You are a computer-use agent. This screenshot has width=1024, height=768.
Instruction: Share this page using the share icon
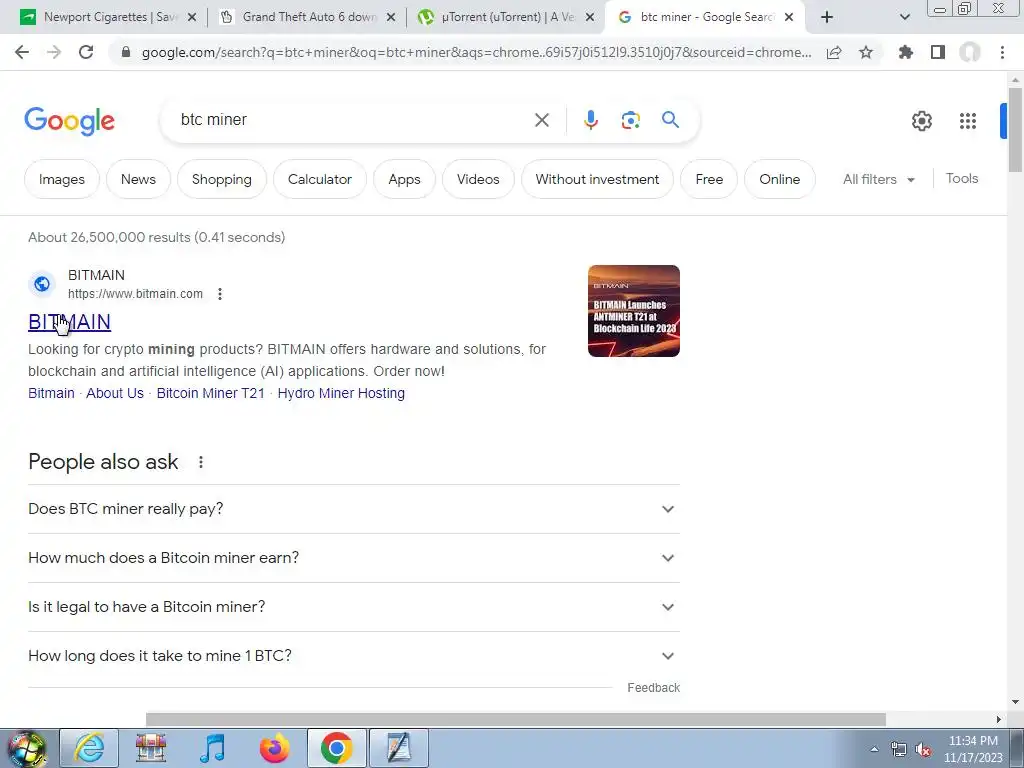tap(834, 53)
